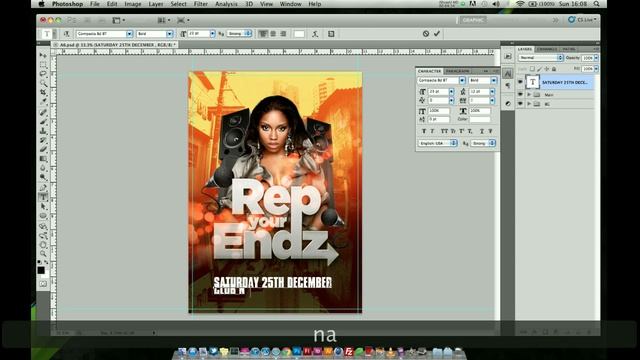The height and width of the screenshot is (360, 640).
Task: Open the Filter menu
Action: [200, 4]
